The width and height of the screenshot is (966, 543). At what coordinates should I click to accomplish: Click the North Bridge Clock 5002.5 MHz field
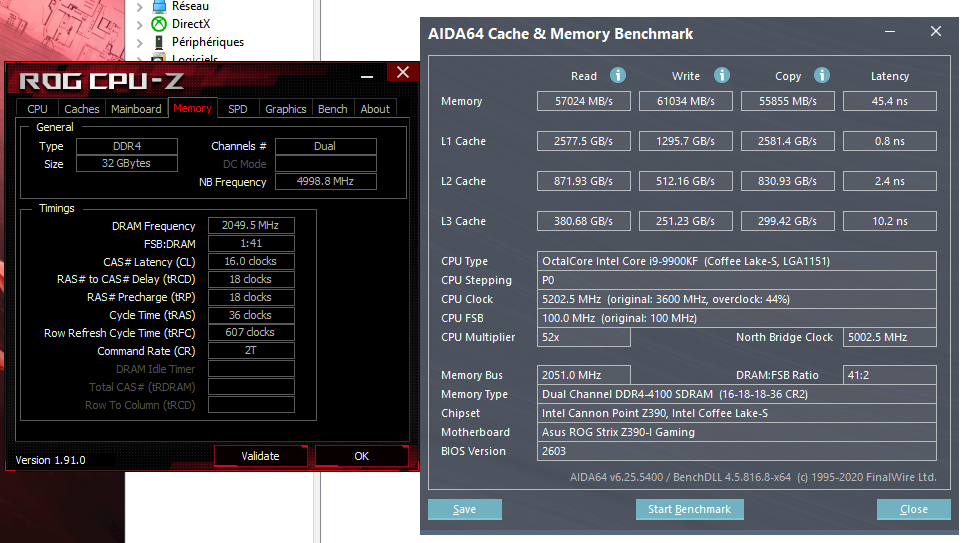[890, 337]
